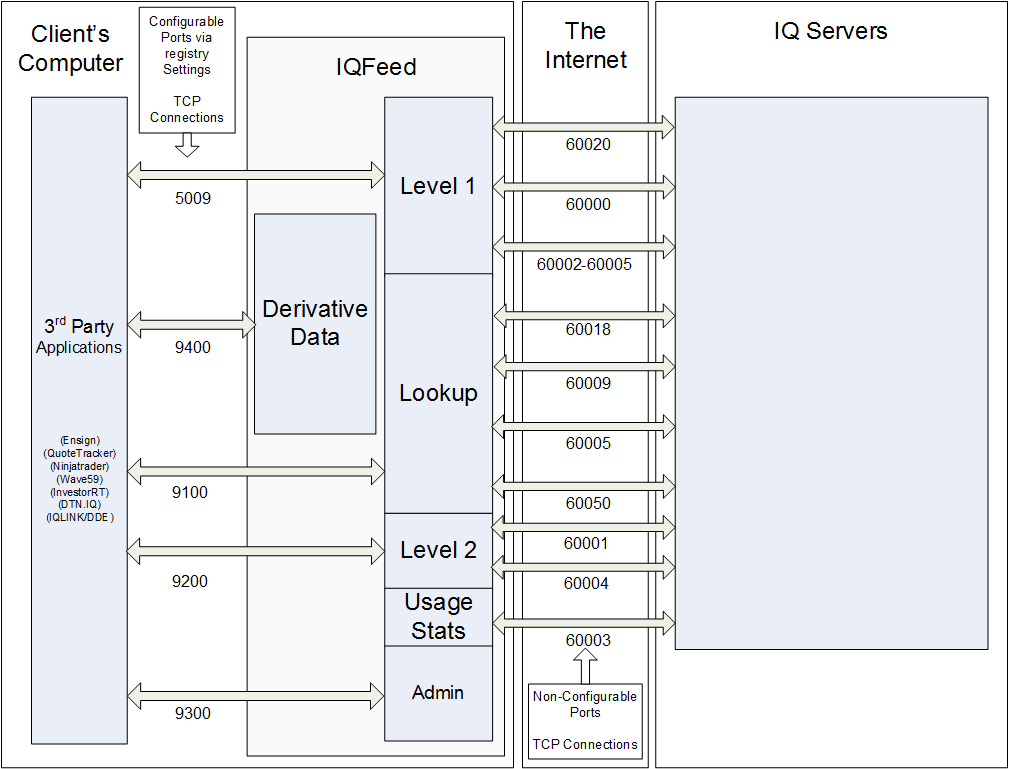
Task: Select the 60050 port number
Action: [588, 503]
